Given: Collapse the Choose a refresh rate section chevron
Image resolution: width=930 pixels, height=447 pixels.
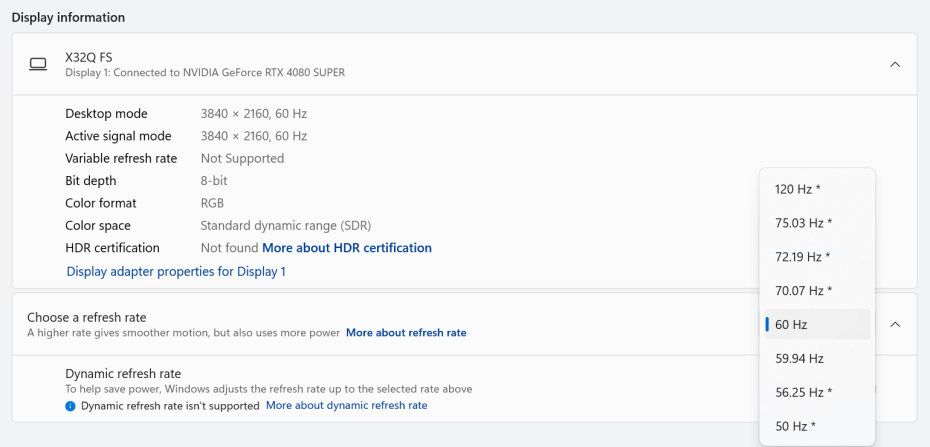Looking at the screenshot, I should (x=895, y=324).
